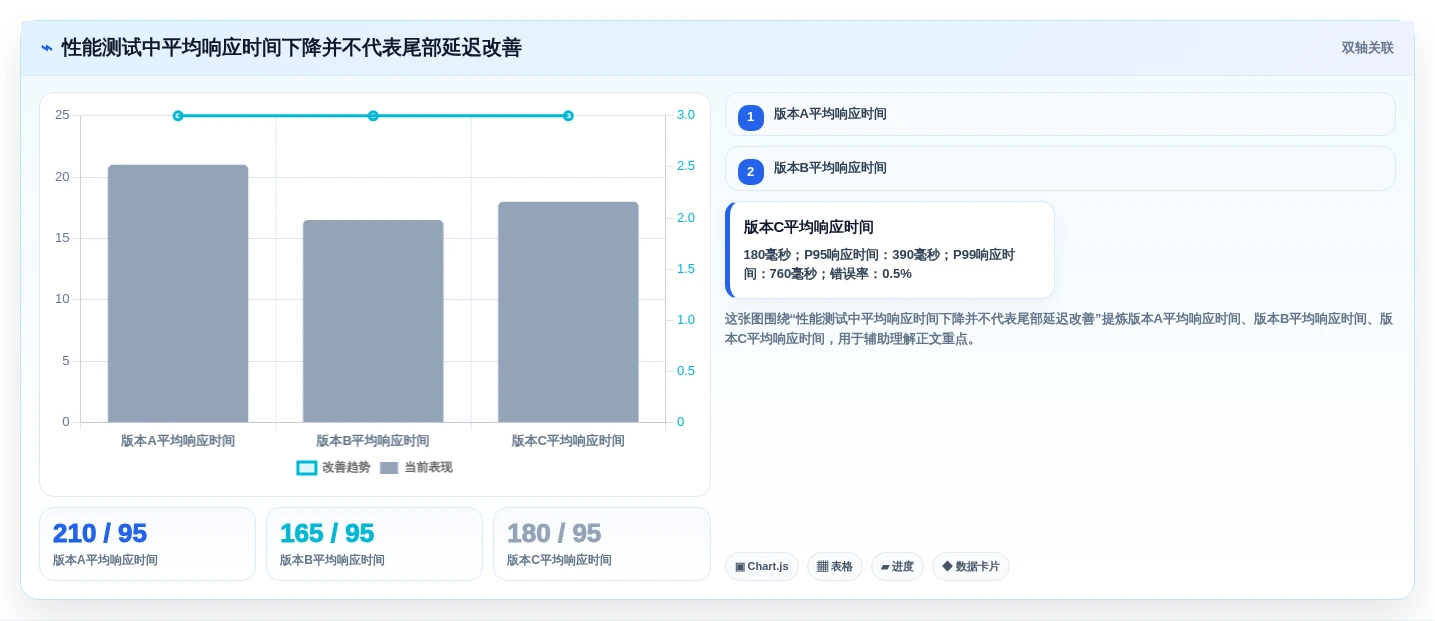This screenshot has height=621, width=1435.
Task: Toggle the 改善趋势 legend entry
Action: [333, 467]
